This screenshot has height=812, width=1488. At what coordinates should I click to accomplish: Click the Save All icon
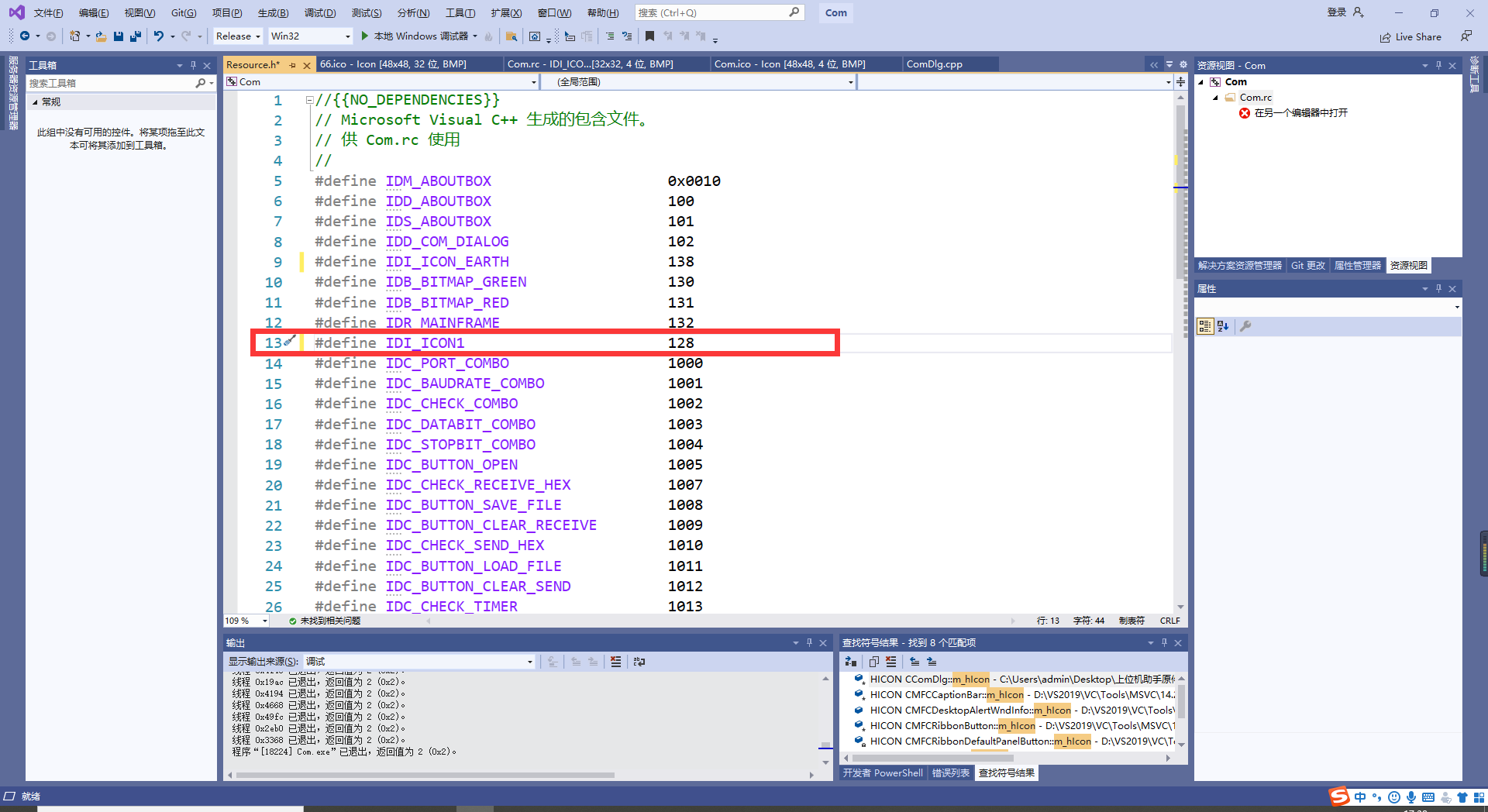(136, 36)
